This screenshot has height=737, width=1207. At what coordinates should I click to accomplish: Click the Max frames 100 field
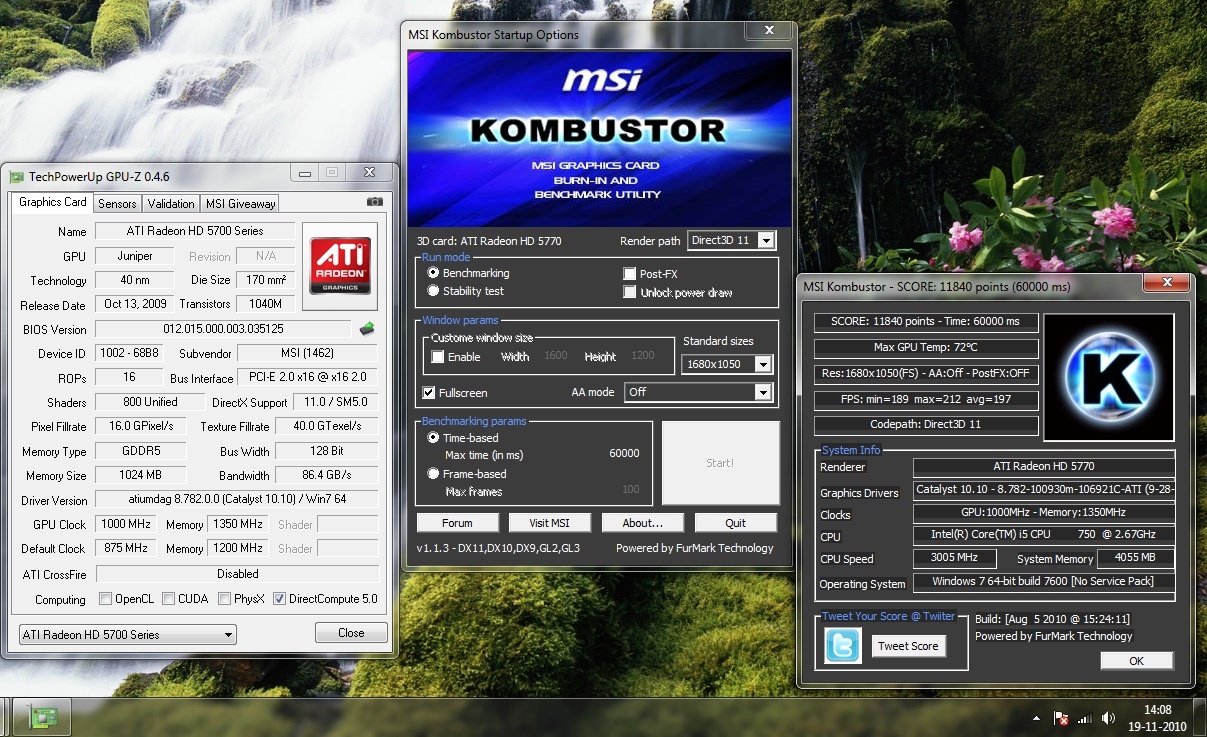(x=630, y=490)
